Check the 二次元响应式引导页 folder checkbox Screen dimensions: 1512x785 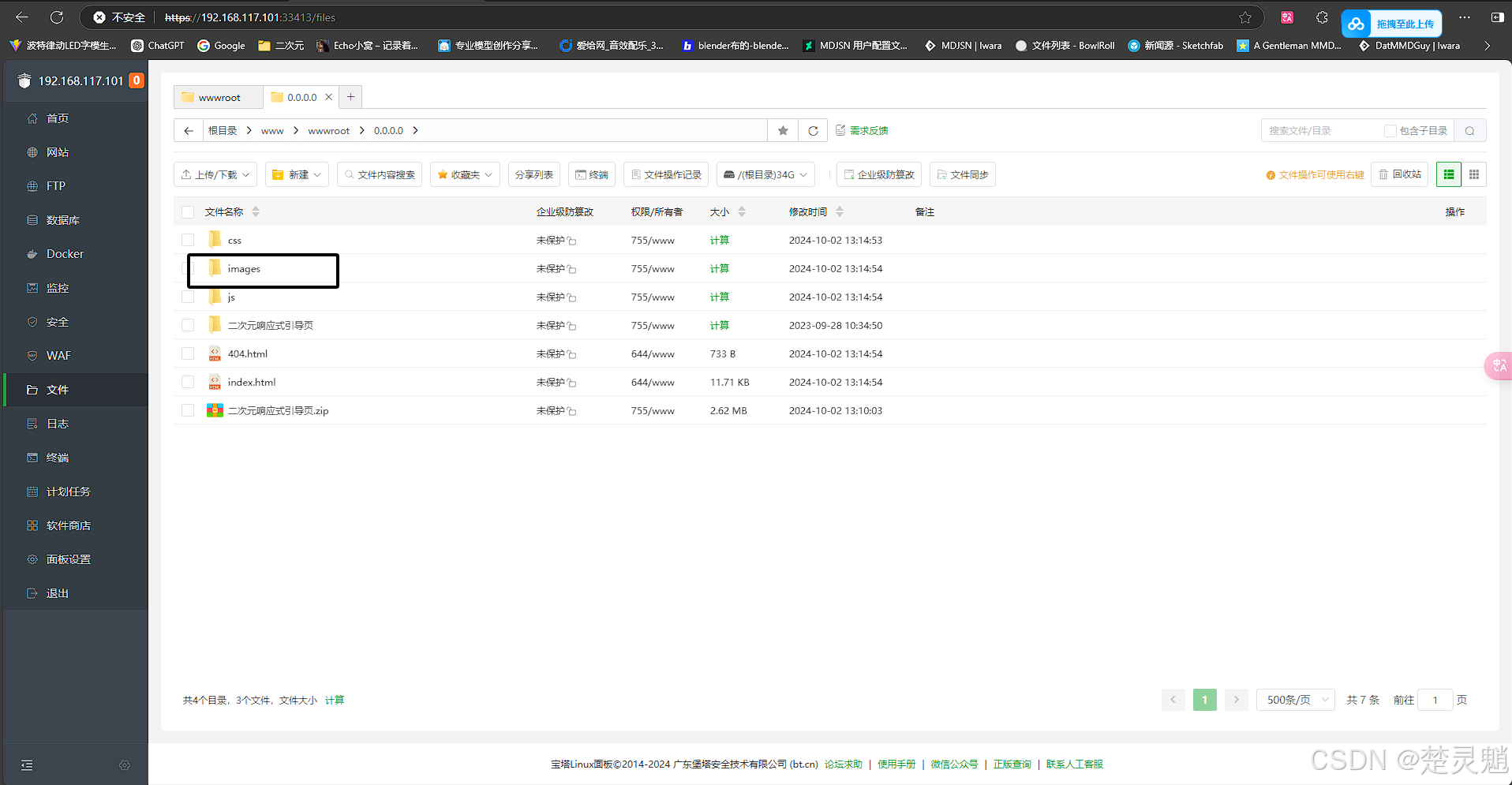coord(188,325)
